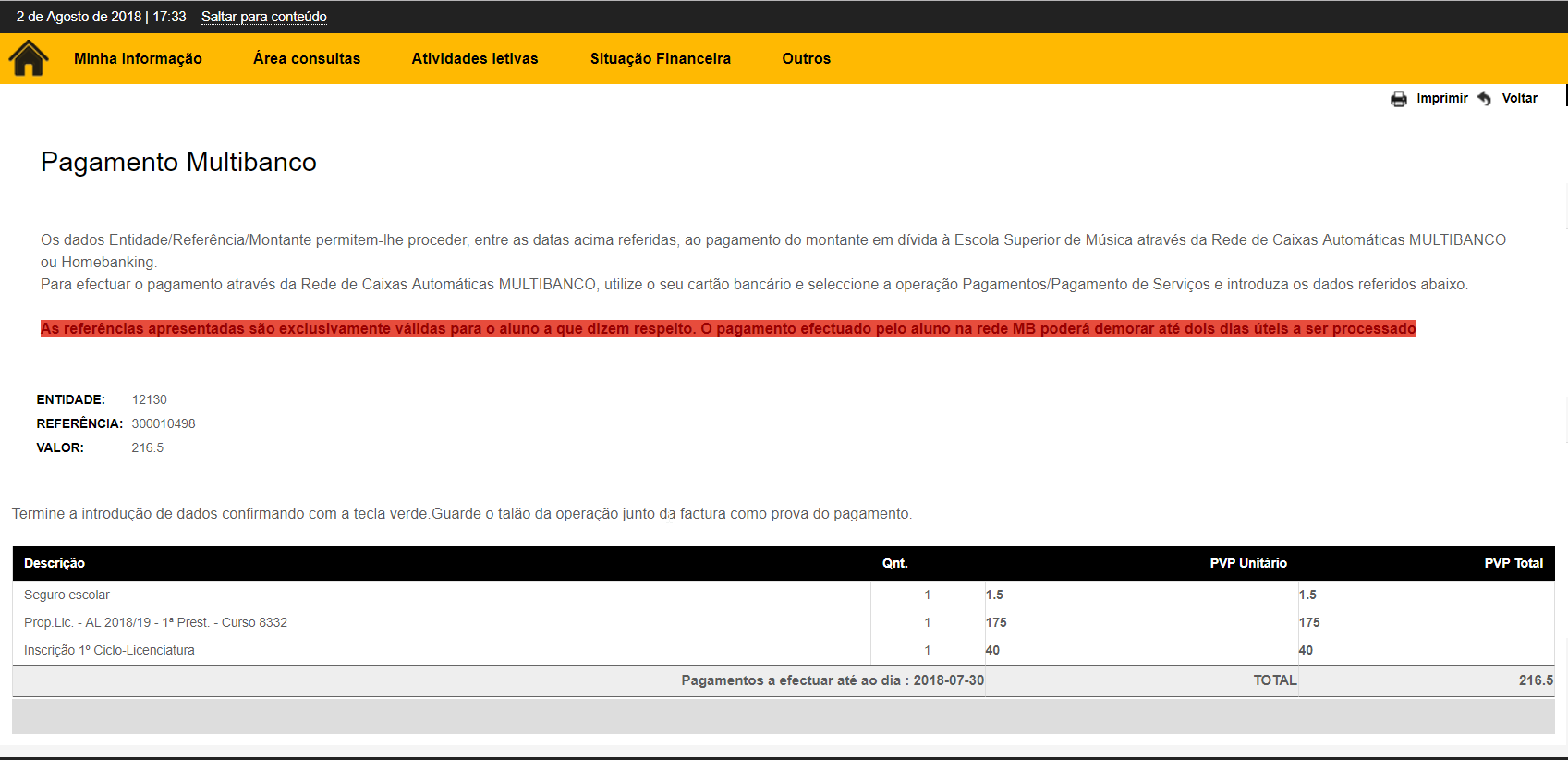Click the Pagamento Multibanco heading

coord(178,162)
